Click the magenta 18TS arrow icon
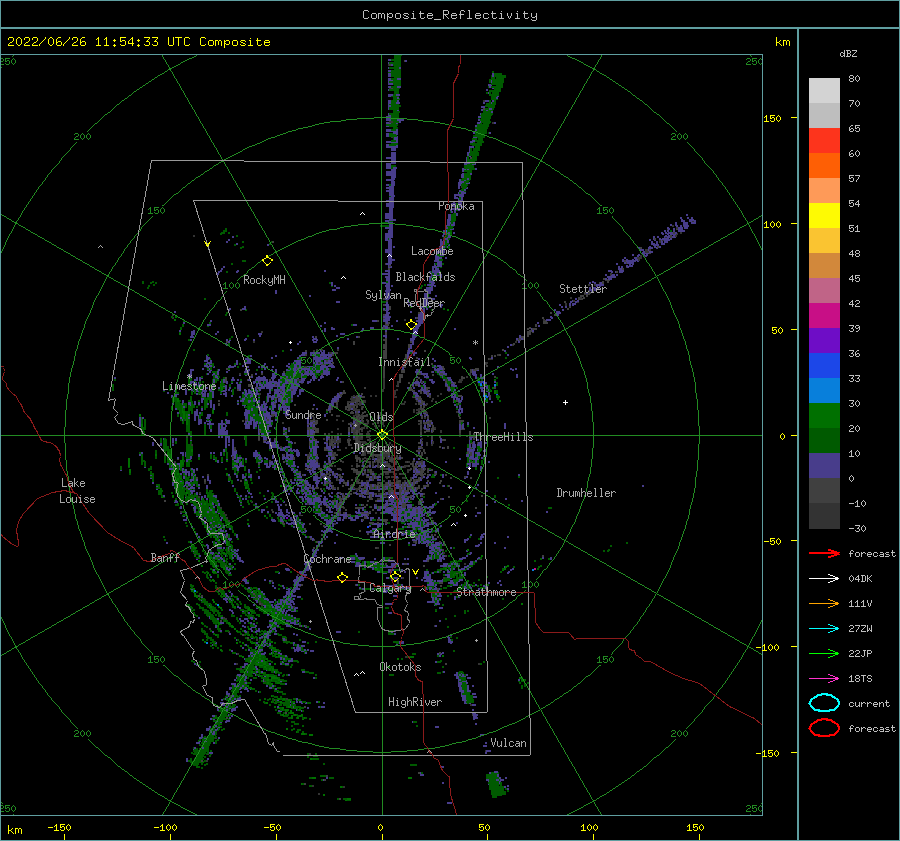The image size is (900, 841). click(x=824, y=679)
